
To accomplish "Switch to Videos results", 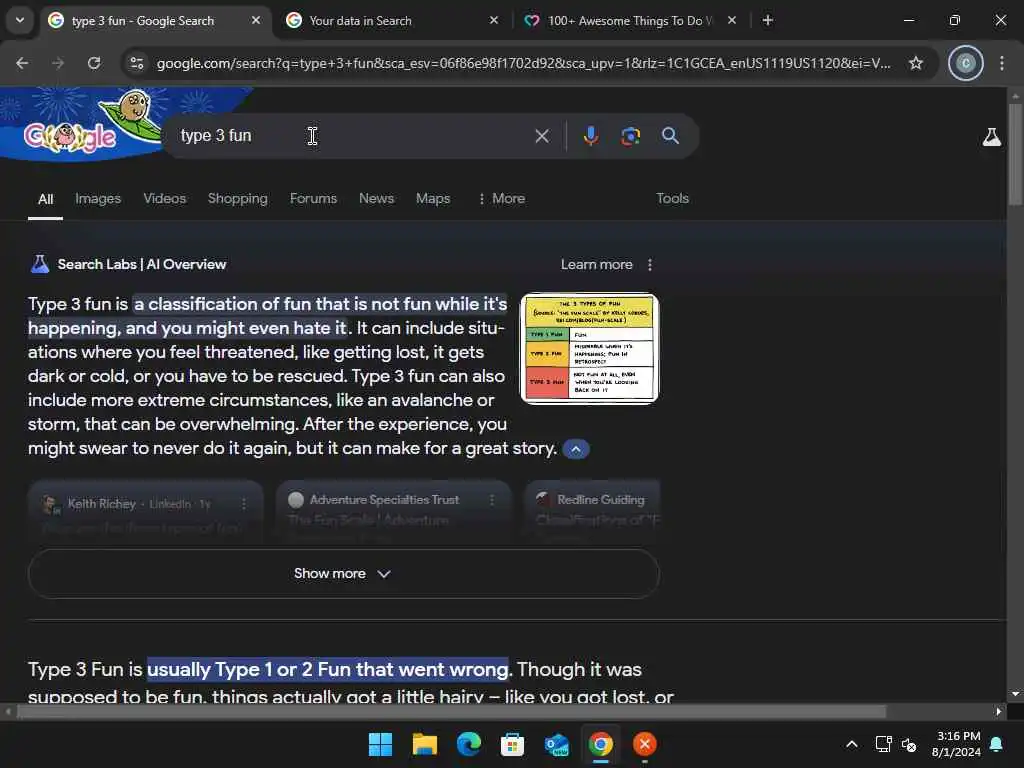I will click(x=165, y=198).
